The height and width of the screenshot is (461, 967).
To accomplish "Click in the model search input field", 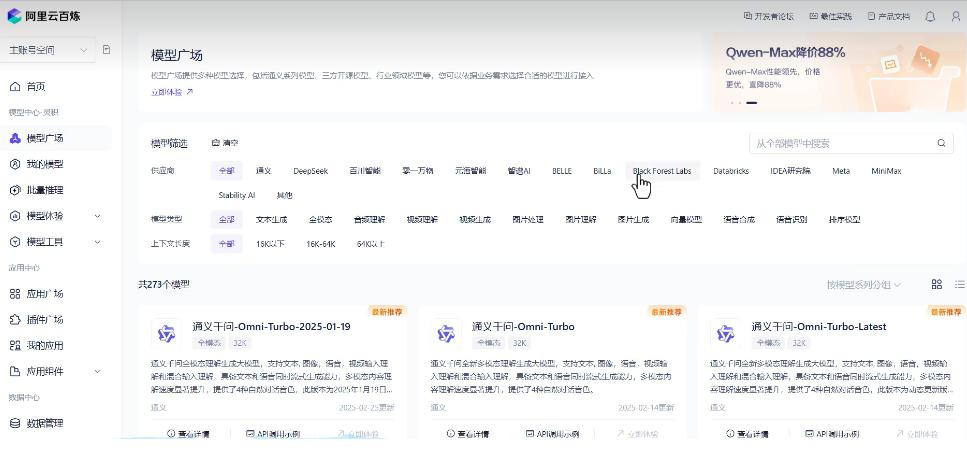I will tap(851, 143).
